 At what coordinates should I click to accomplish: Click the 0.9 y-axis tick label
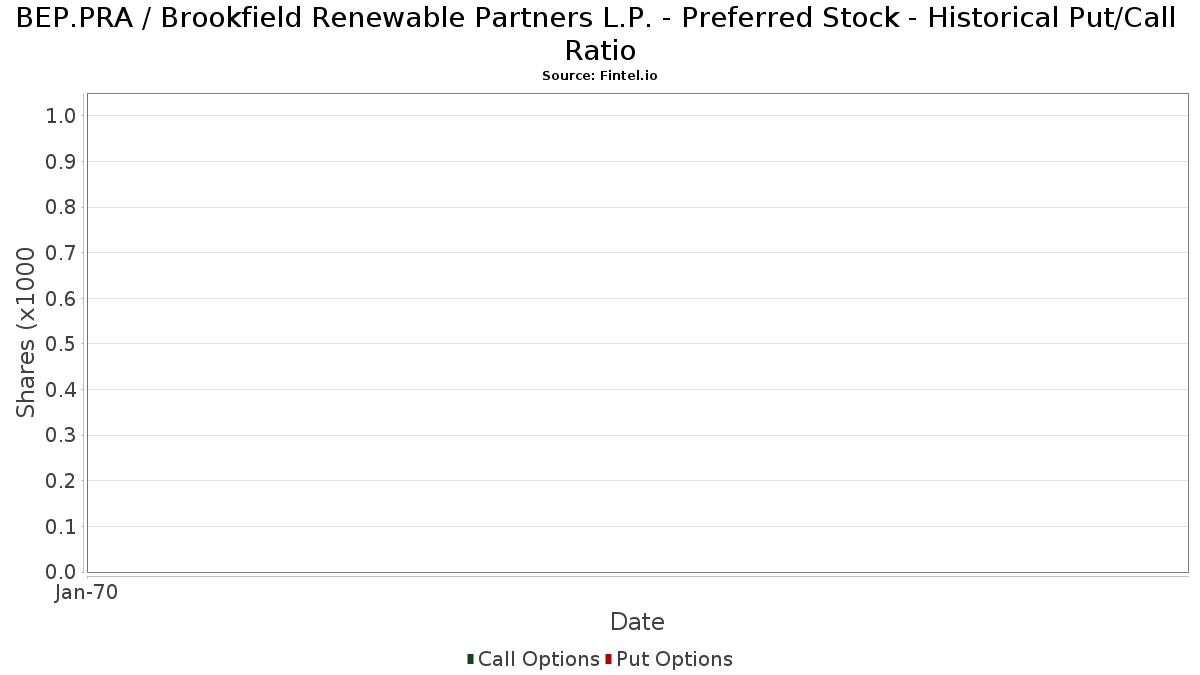point(61,162)
